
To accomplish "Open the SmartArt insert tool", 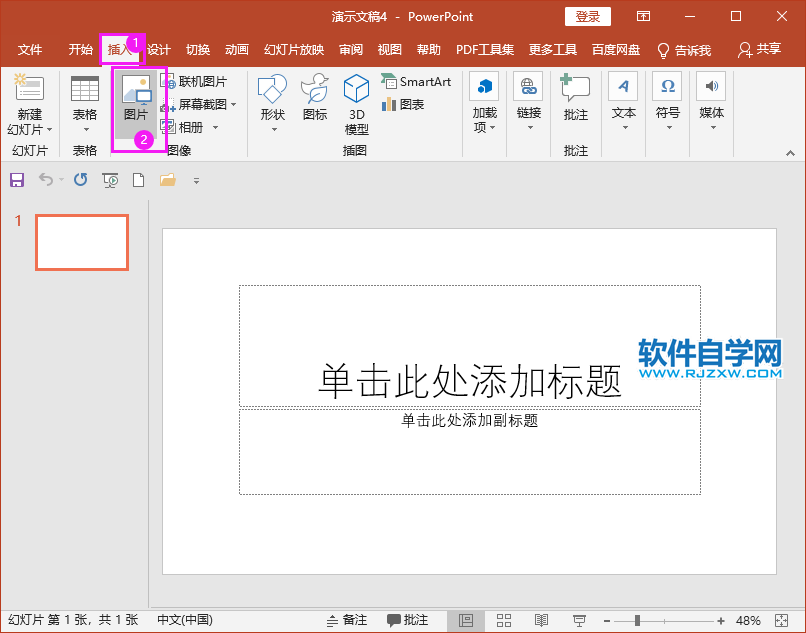I will 416,81.
